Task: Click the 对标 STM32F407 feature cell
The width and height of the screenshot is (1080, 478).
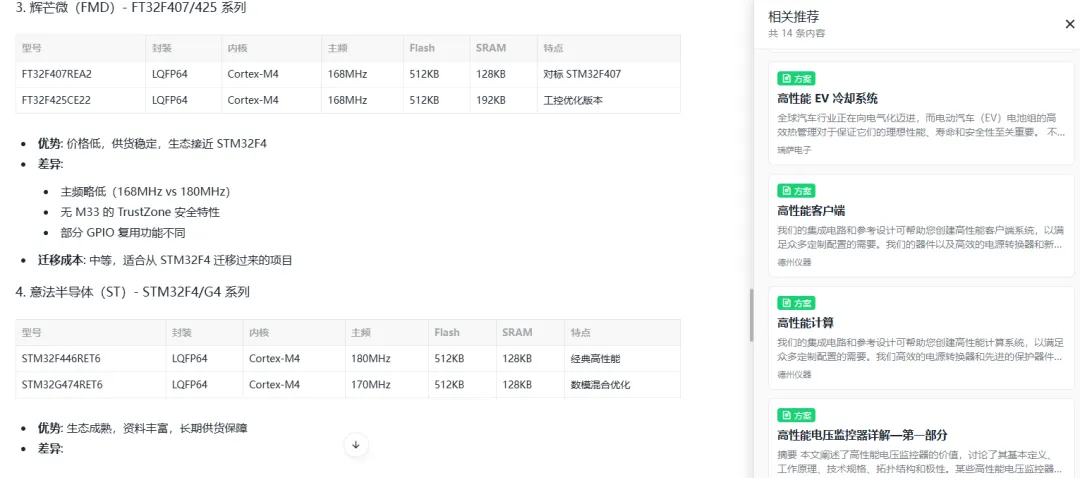Action: click(609, 74)
